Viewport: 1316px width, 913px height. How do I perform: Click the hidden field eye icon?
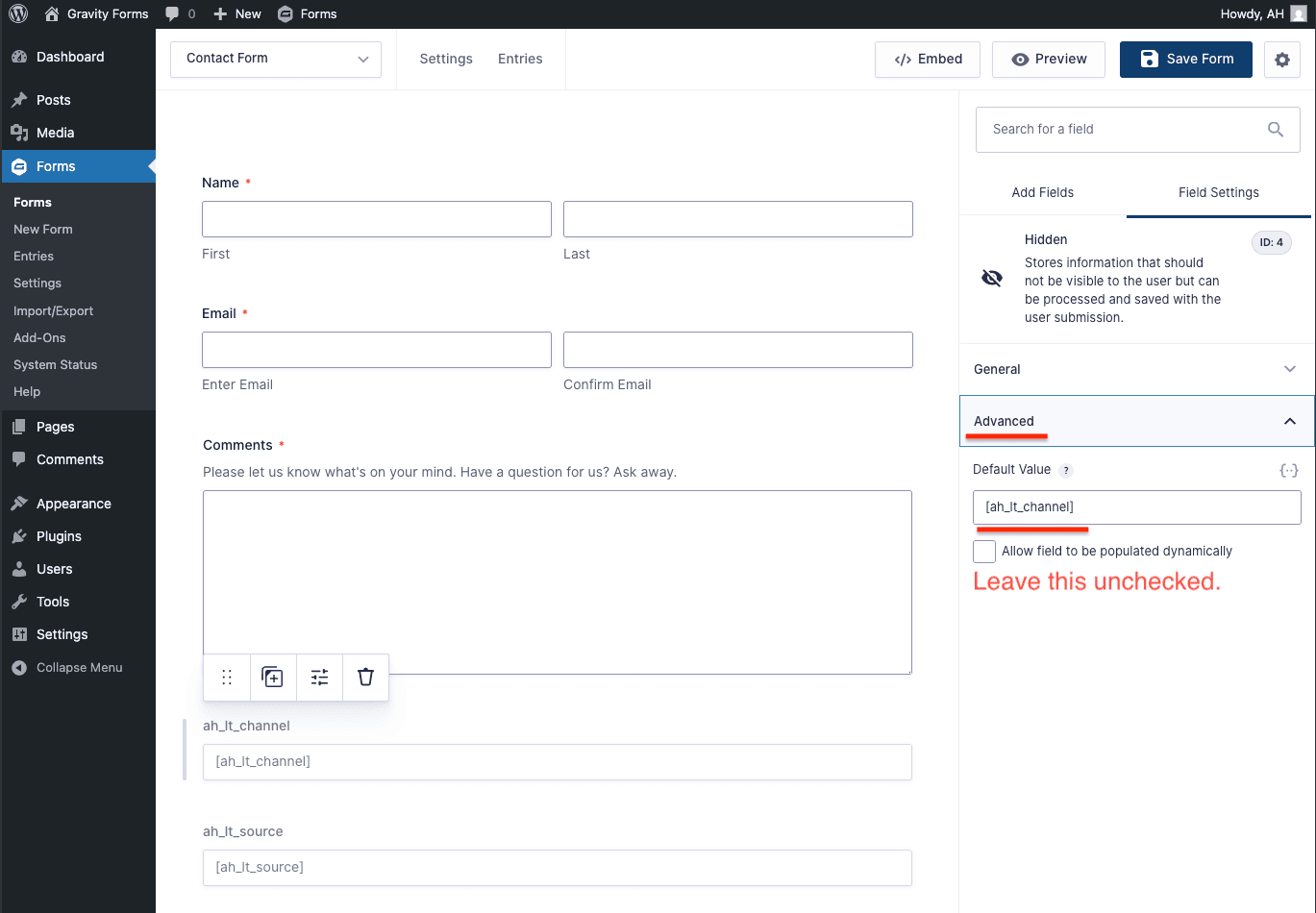pyautogui.click(x=991, y=279)
